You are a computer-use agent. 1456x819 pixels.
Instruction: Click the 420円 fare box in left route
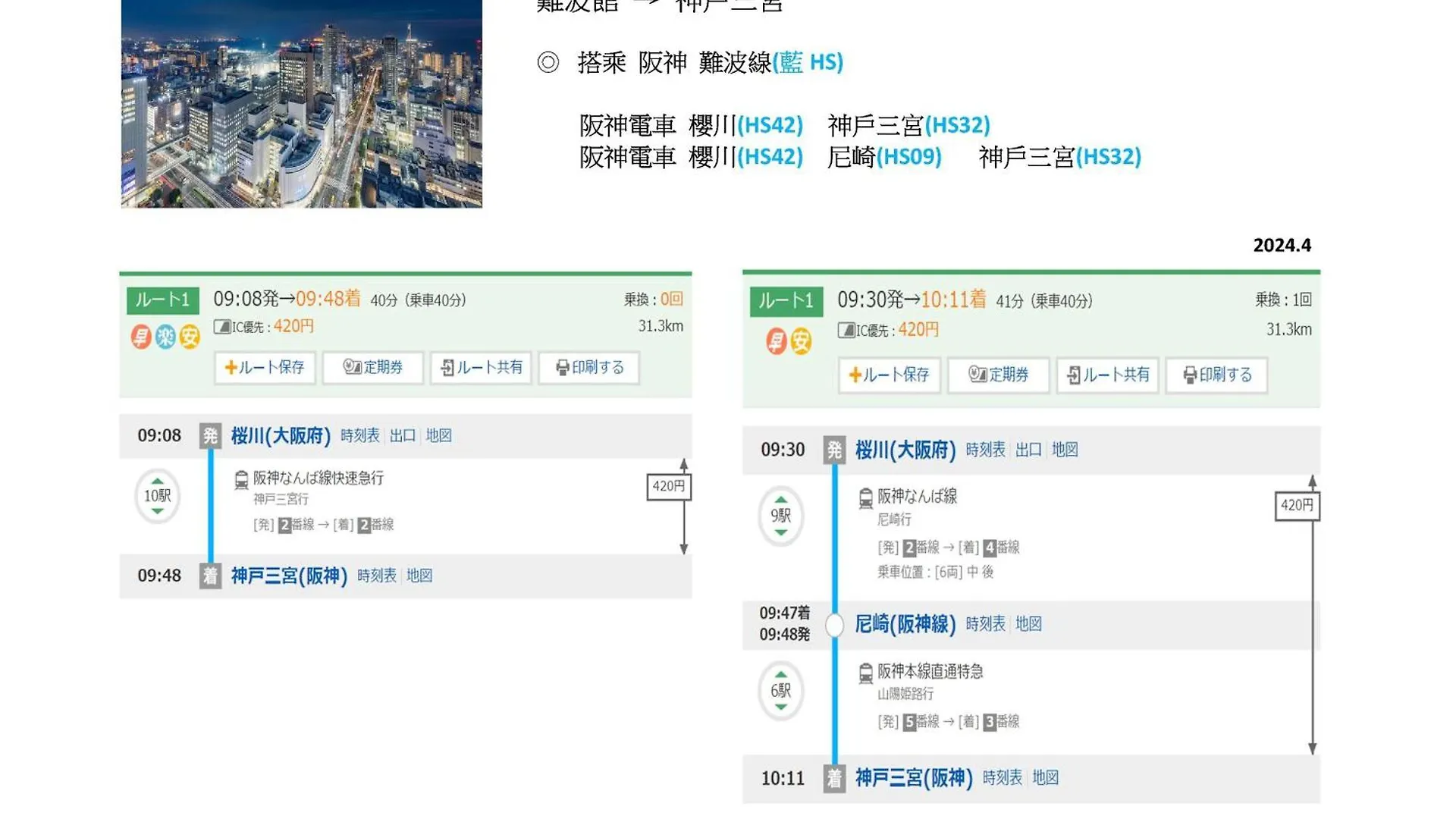coord(668,487)
